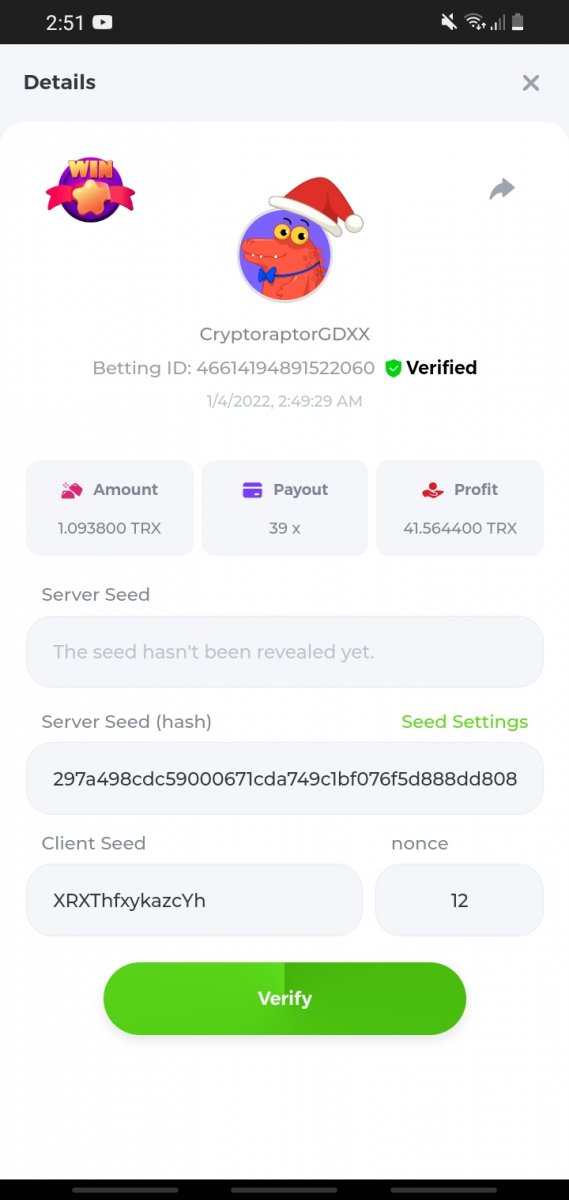
Task: Click the purple Payout card icon
Action: (x=252, y=490)
